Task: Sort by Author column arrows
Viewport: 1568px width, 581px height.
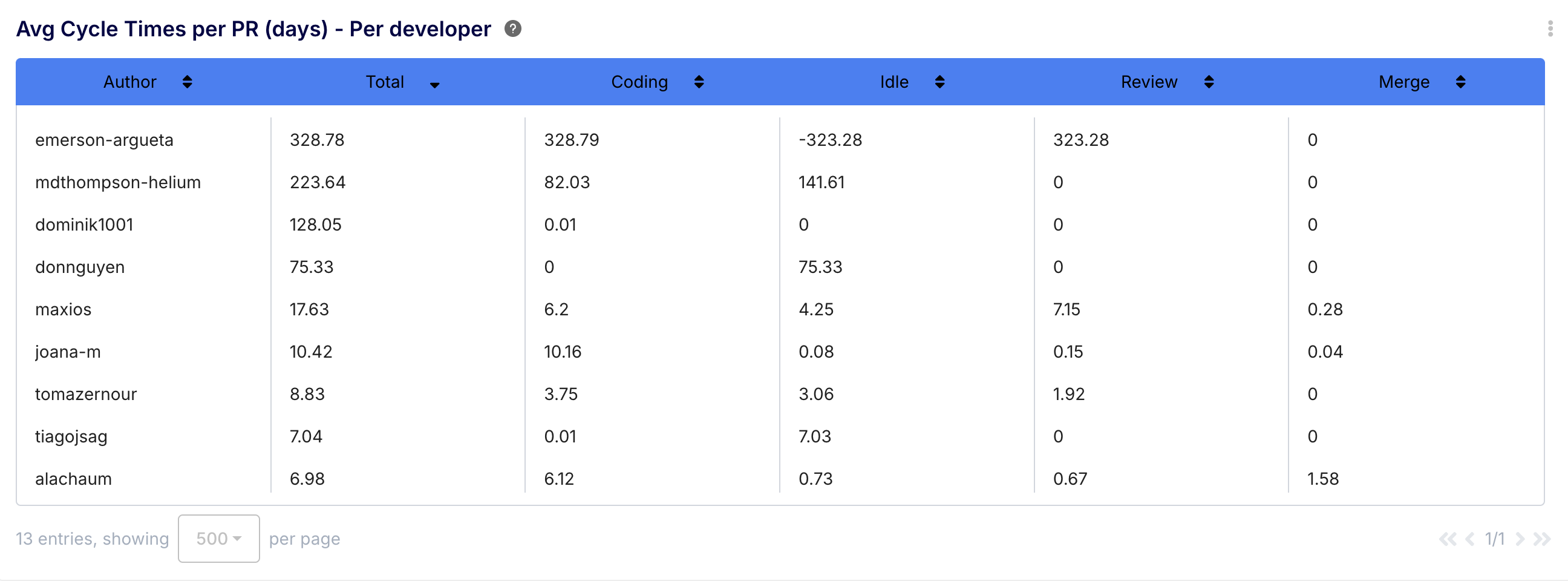Action: tap(187, 82)
